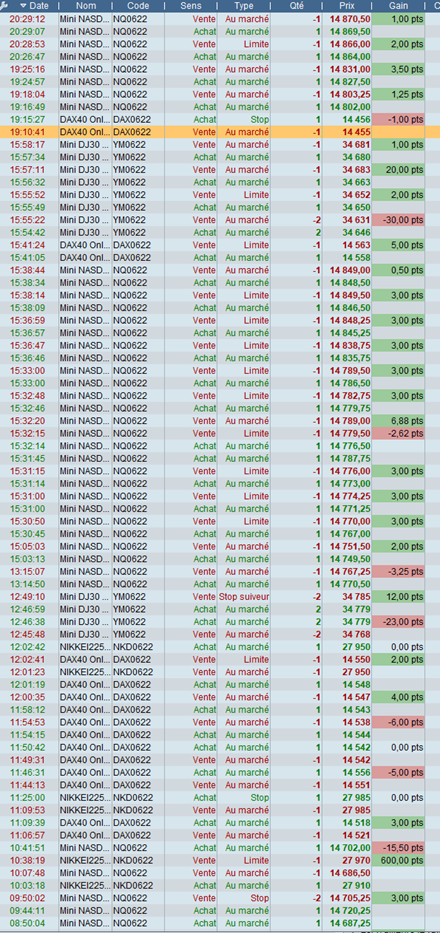The image size is (440, 933).
Task: Click the price 14 686,50
Action: [x=350, y=873]
